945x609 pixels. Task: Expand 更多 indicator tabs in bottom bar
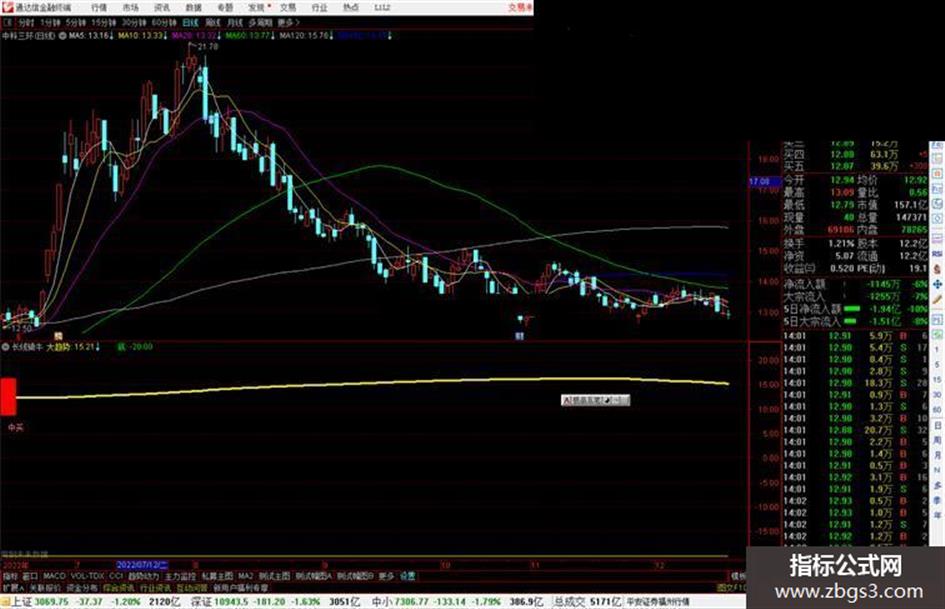pyautogui.click(x=386, y=576)
